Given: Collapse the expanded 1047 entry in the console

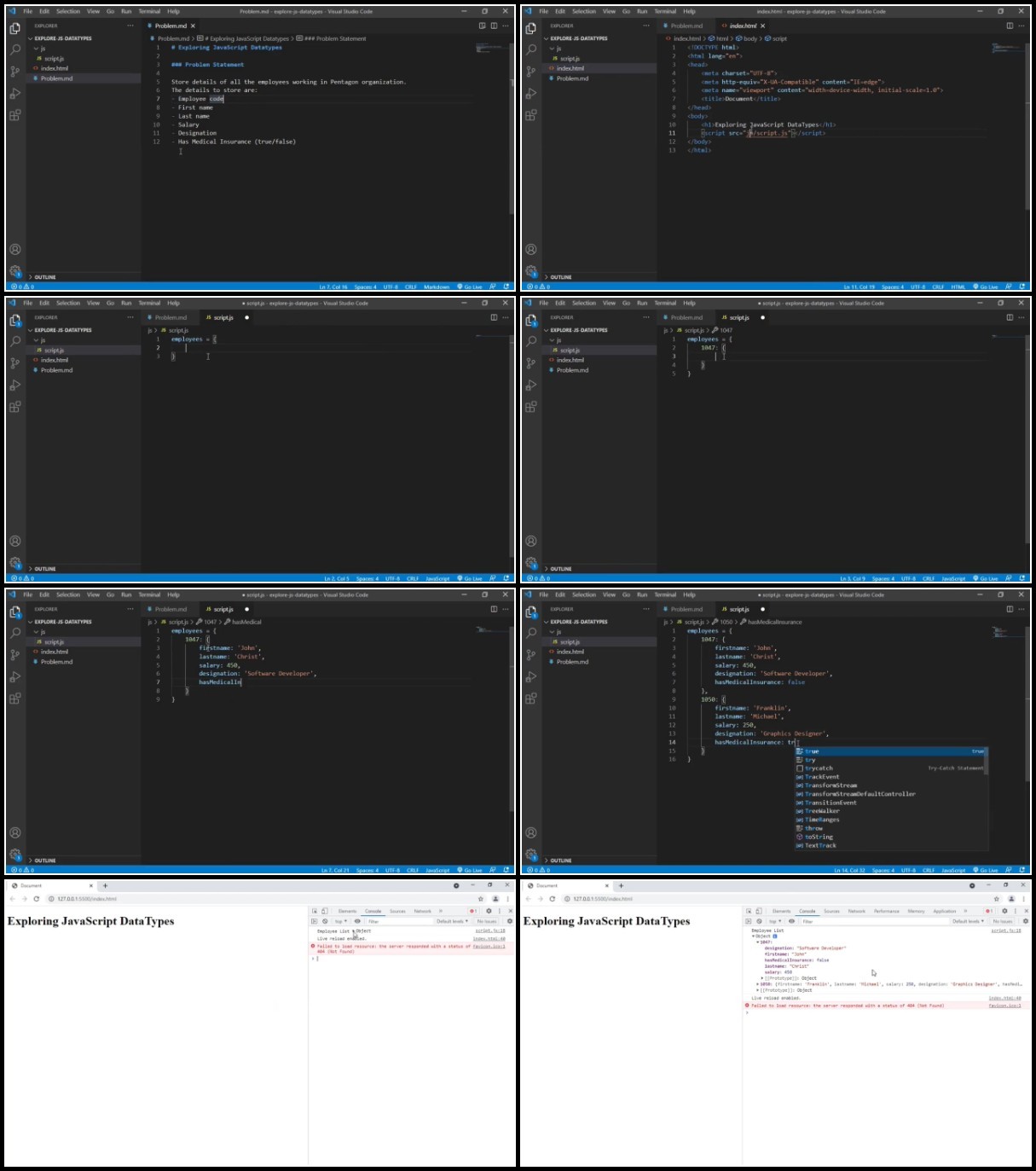Looking at the screenshot, I should (x=758, y=942).
